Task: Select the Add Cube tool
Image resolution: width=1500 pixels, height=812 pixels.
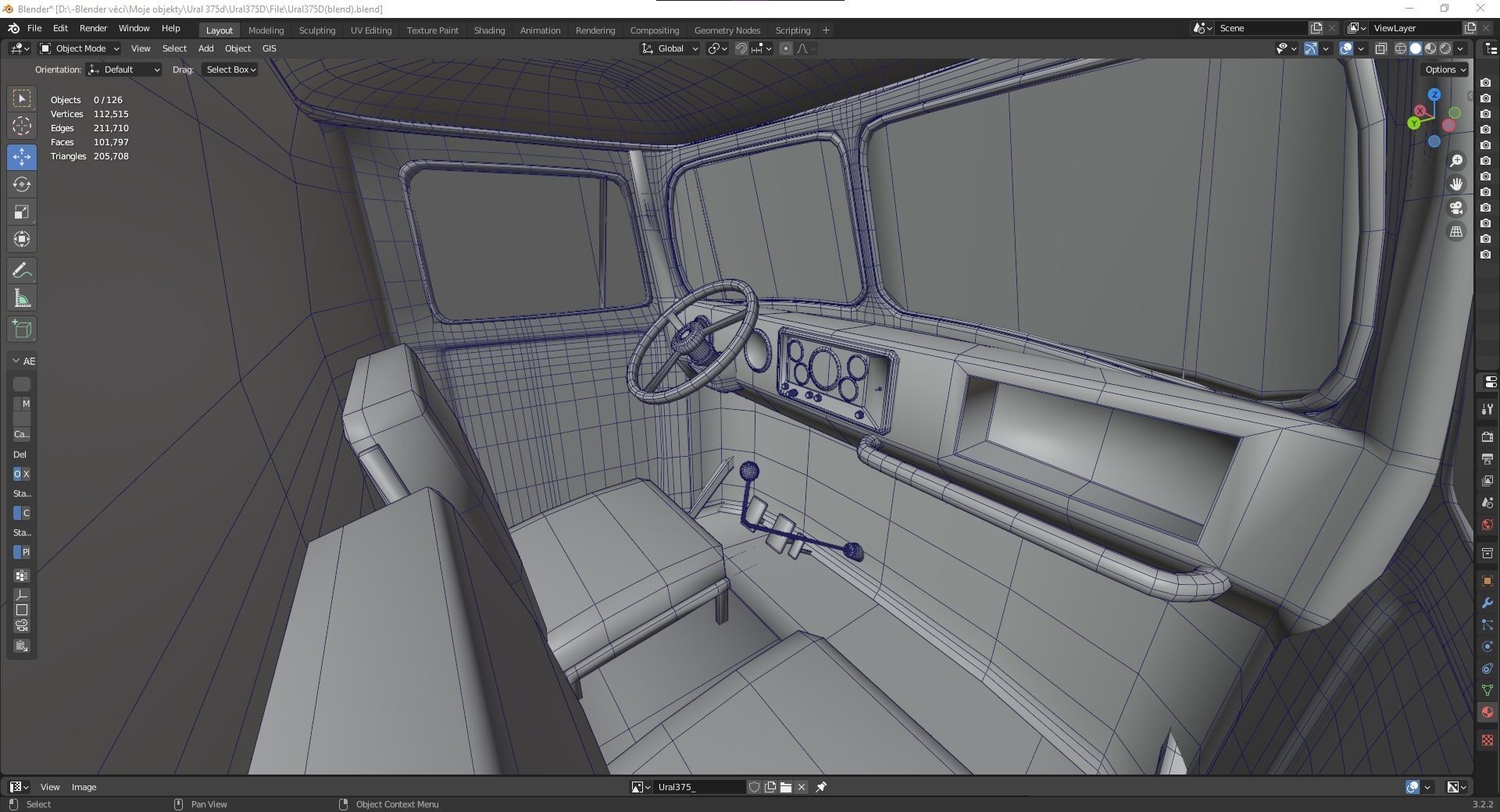Action: pos(22,329)
